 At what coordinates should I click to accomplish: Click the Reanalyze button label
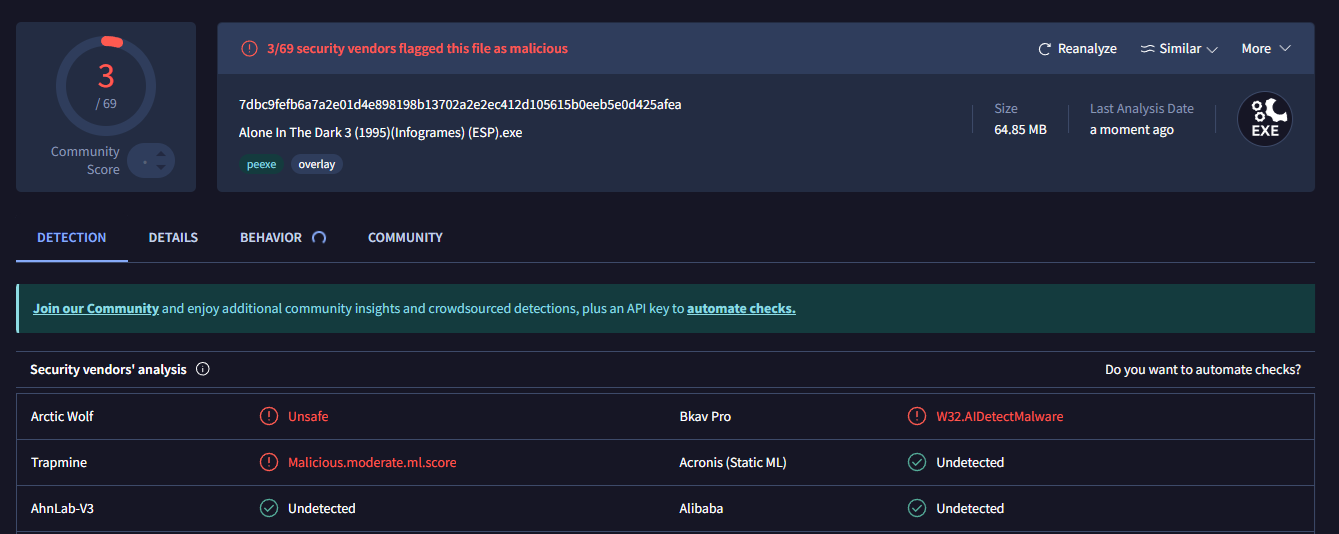pyautogui.click(x=1087, y=49)
